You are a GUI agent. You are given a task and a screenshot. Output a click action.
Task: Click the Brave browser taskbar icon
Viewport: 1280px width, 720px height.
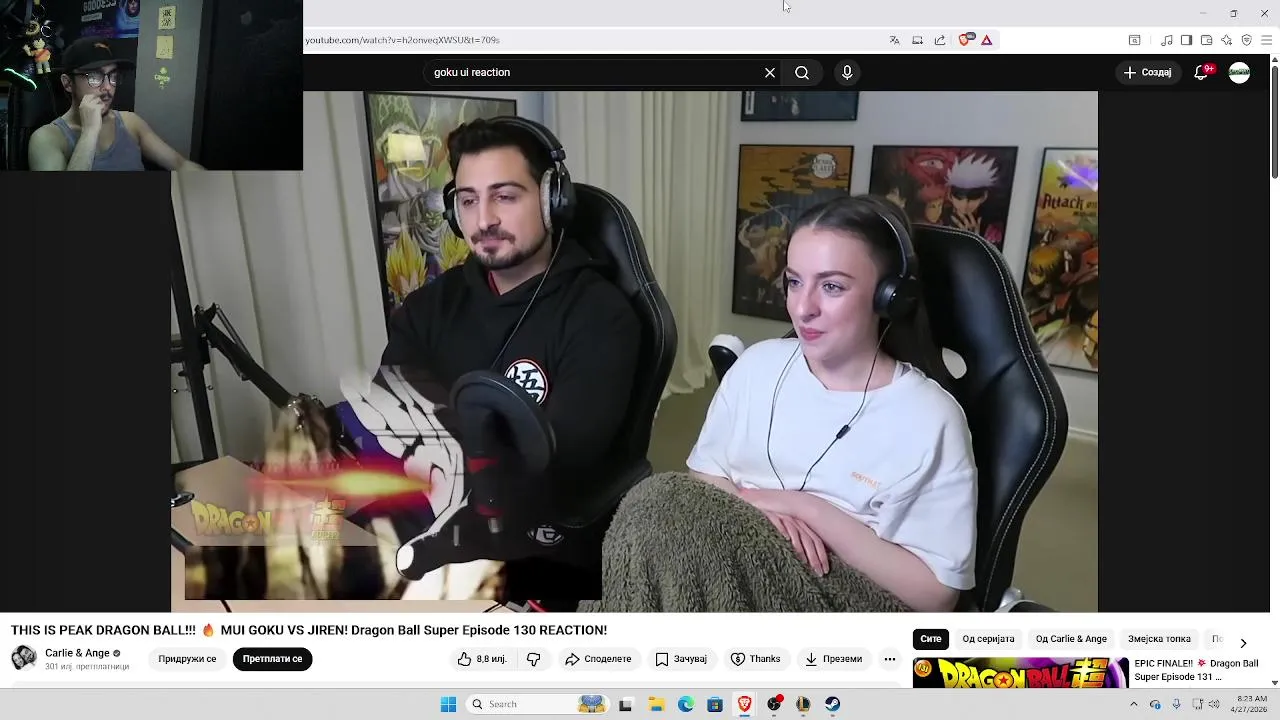pos(744,704)
